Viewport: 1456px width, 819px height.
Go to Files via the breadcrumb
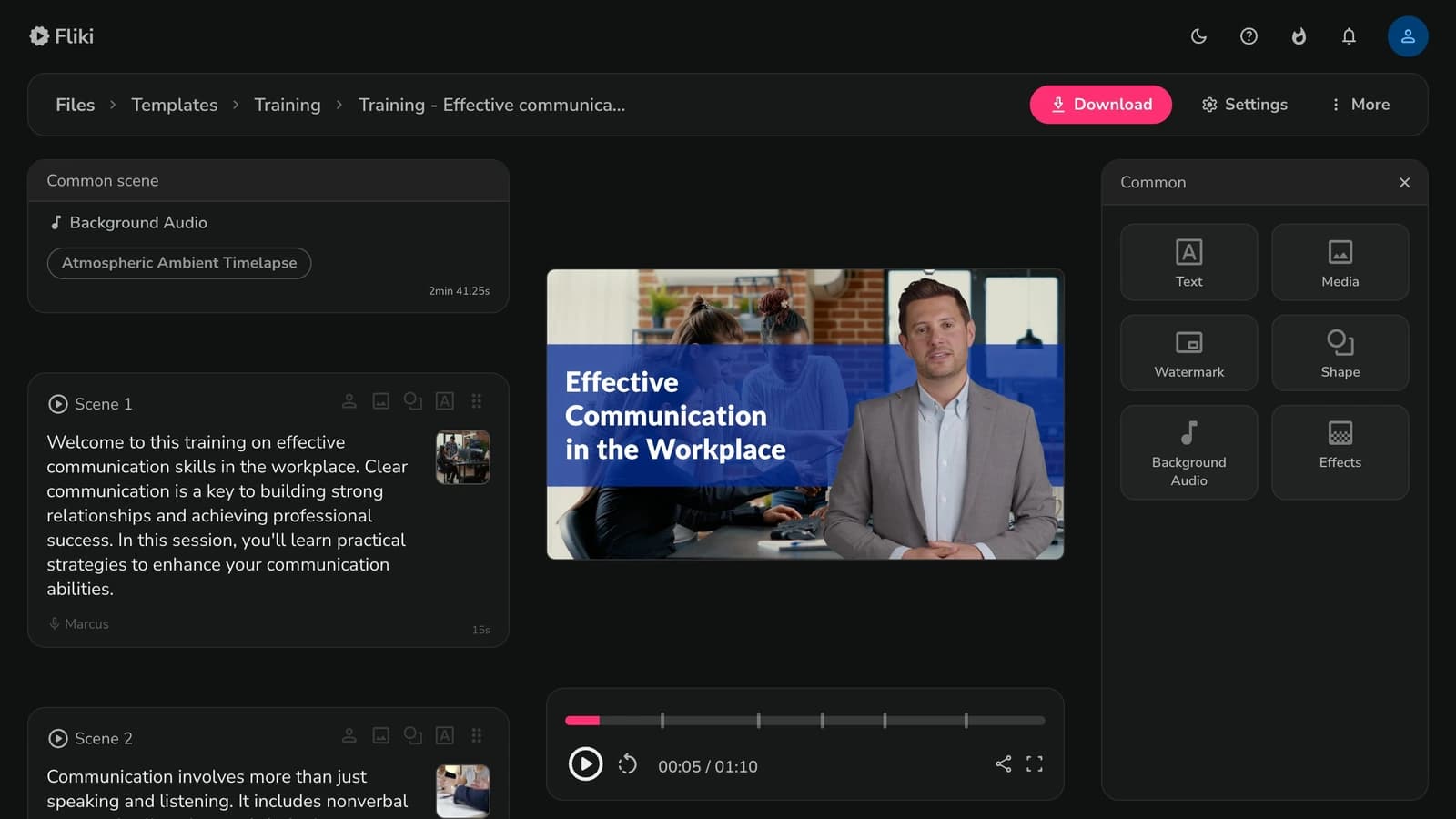pyautogui.click(x=75, y=105)
